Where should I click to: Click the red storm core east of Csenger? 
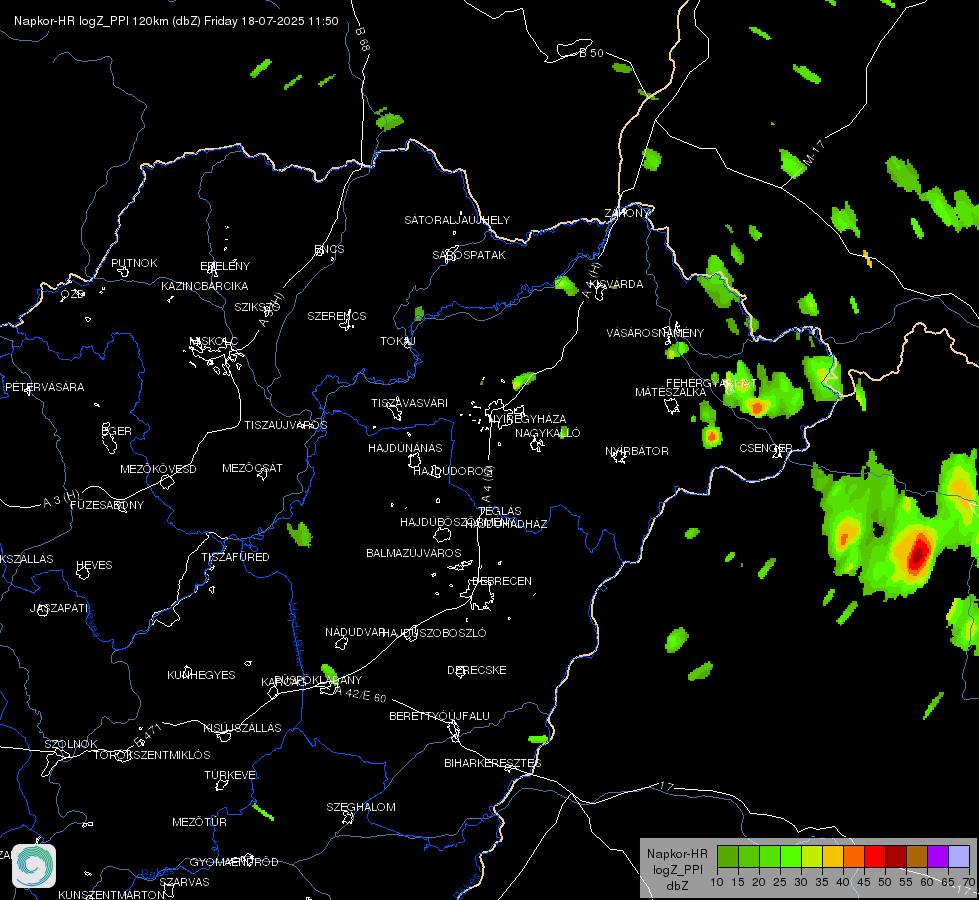tap(918, 553)
